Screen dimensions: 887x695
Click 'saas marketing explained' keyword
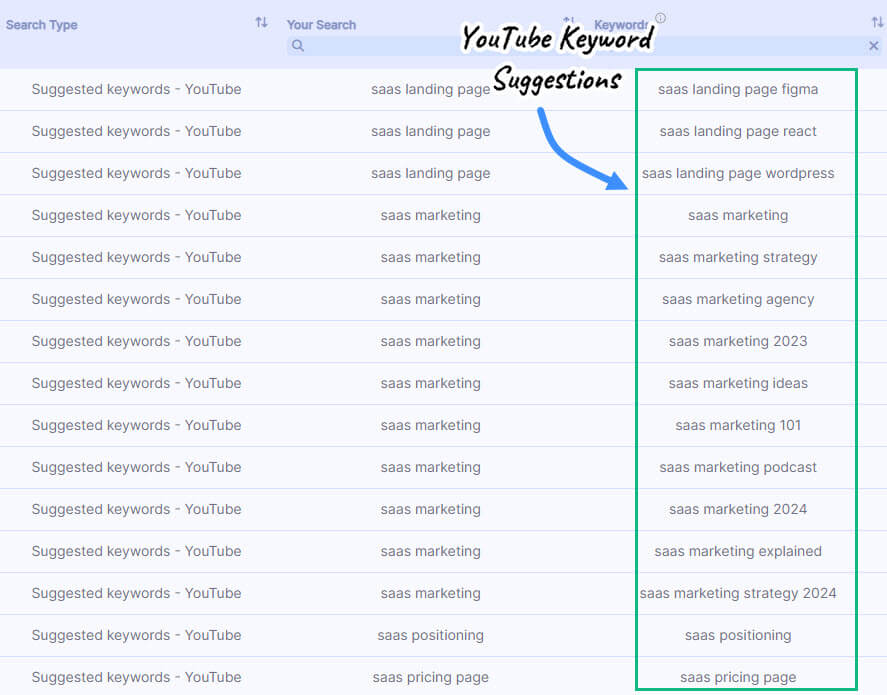point(738,552)
